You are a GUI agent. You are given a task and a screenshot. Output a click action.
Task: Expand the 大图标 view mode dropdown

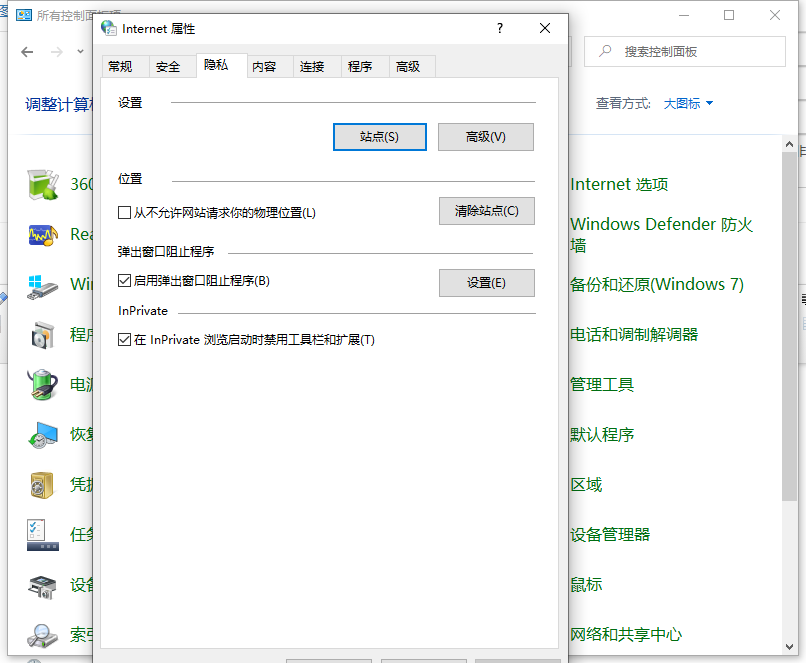pos(689,103)
